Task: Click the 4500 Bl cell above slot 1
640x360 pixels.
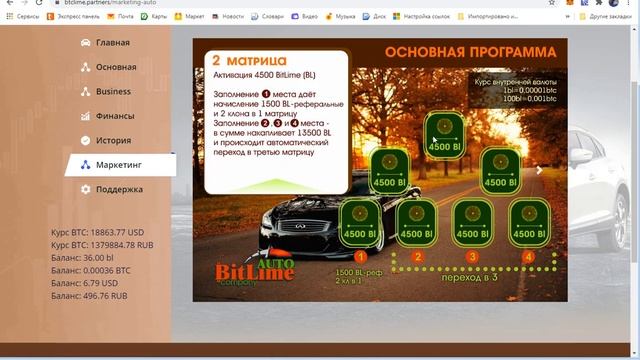Action: pyautogui.click(x=360, y=223)
